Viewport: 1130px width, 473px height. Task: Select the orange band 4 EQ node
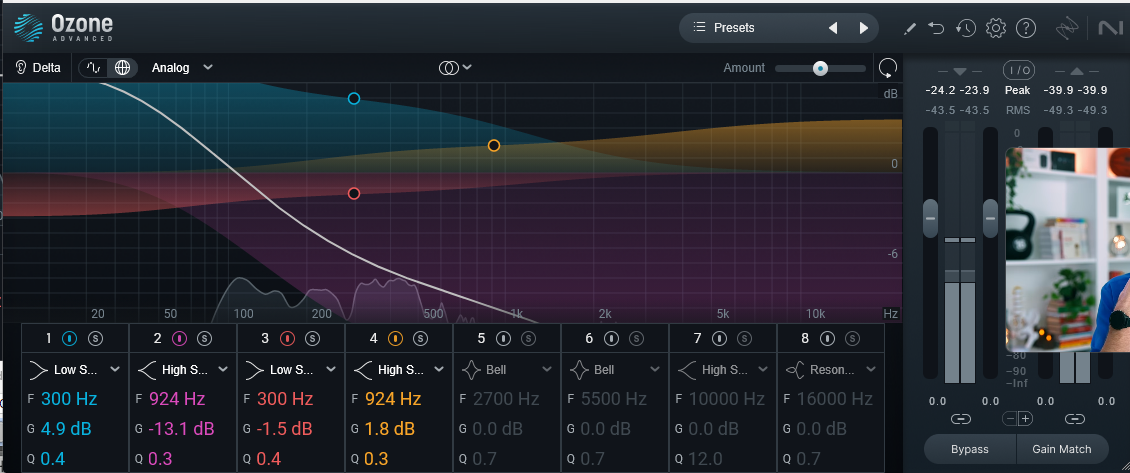(x=494, y=146)
